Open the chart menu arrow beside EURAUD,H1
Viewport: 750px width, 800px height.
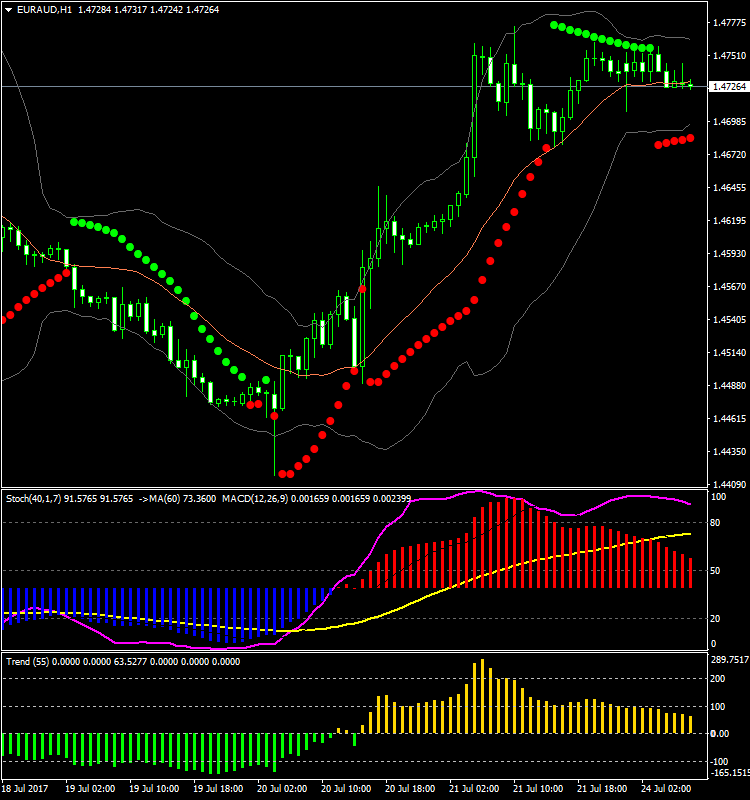[x=9, y=10]
